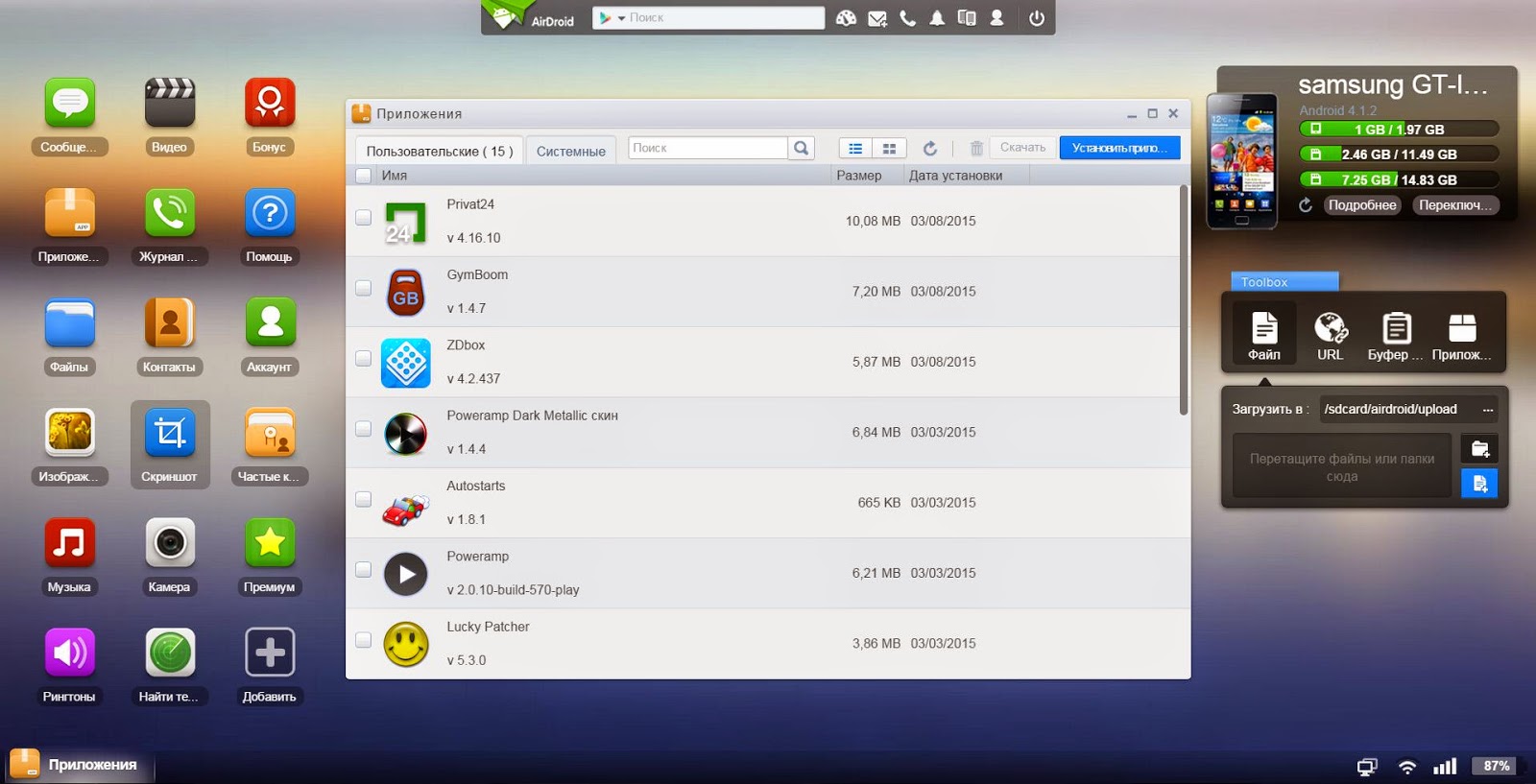Open the Журнал calls icon
The width and height of the screenshot is (1536, 784).
pyautogui.click(x=169, y=212)
